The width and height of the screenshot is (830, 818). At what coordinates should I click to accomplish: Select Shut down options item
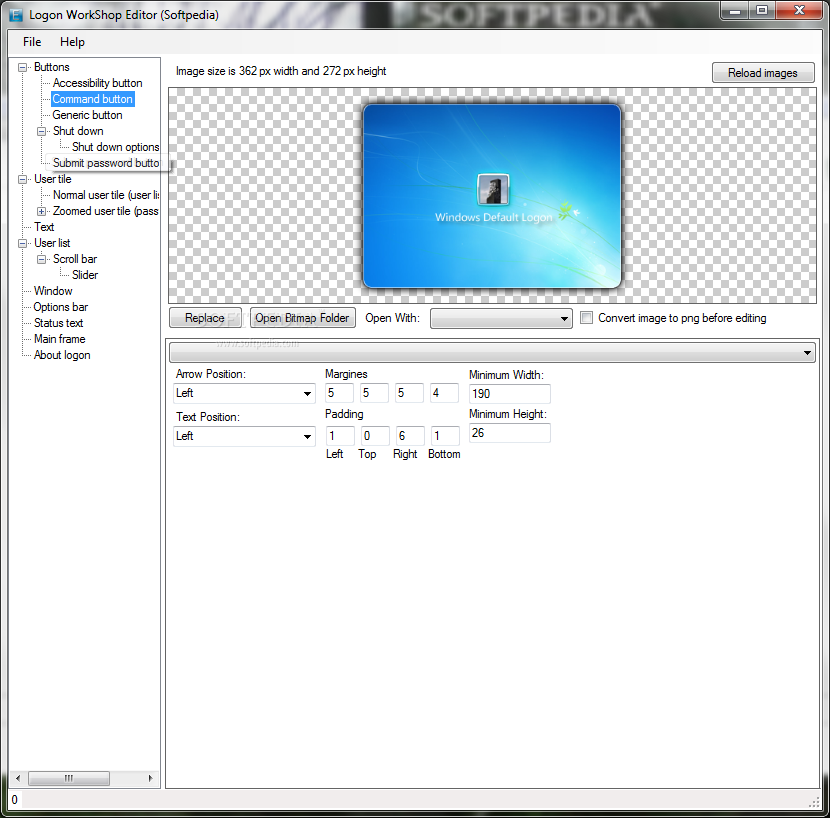pyautogui.click(x=115, y=147)
